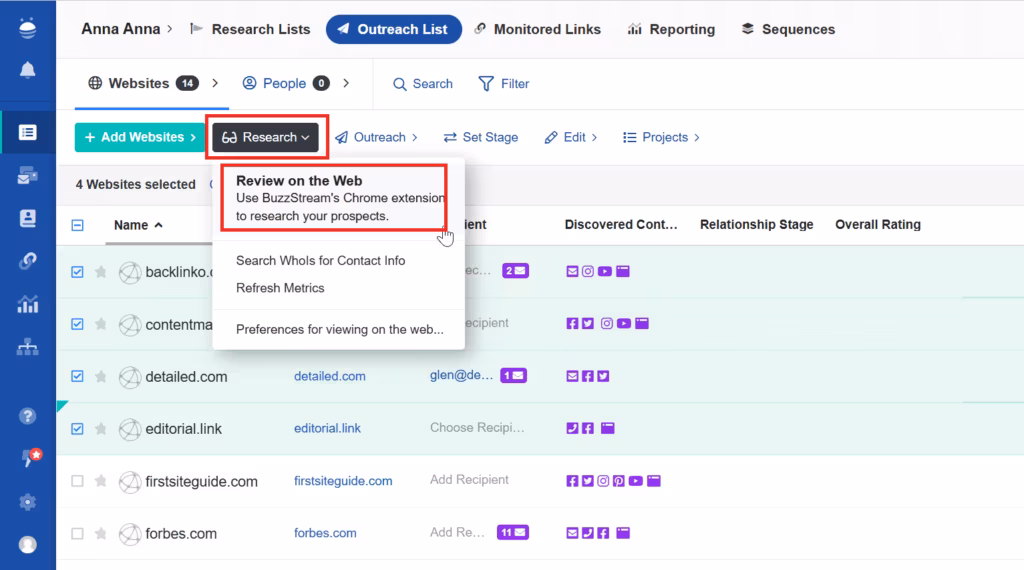This screenshot has height=570, width=1024.
Task: Open the BuzzStream logo home icon
Action: click(27, 28)
